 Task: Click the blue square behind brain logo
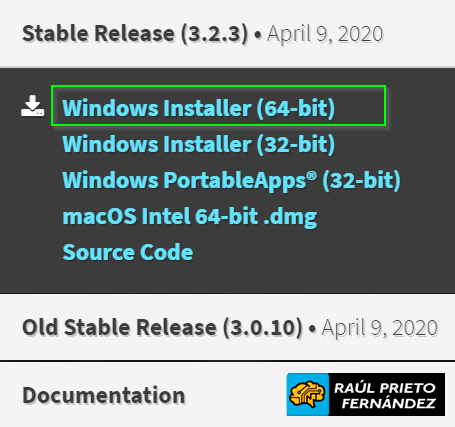tap(308, 394)
